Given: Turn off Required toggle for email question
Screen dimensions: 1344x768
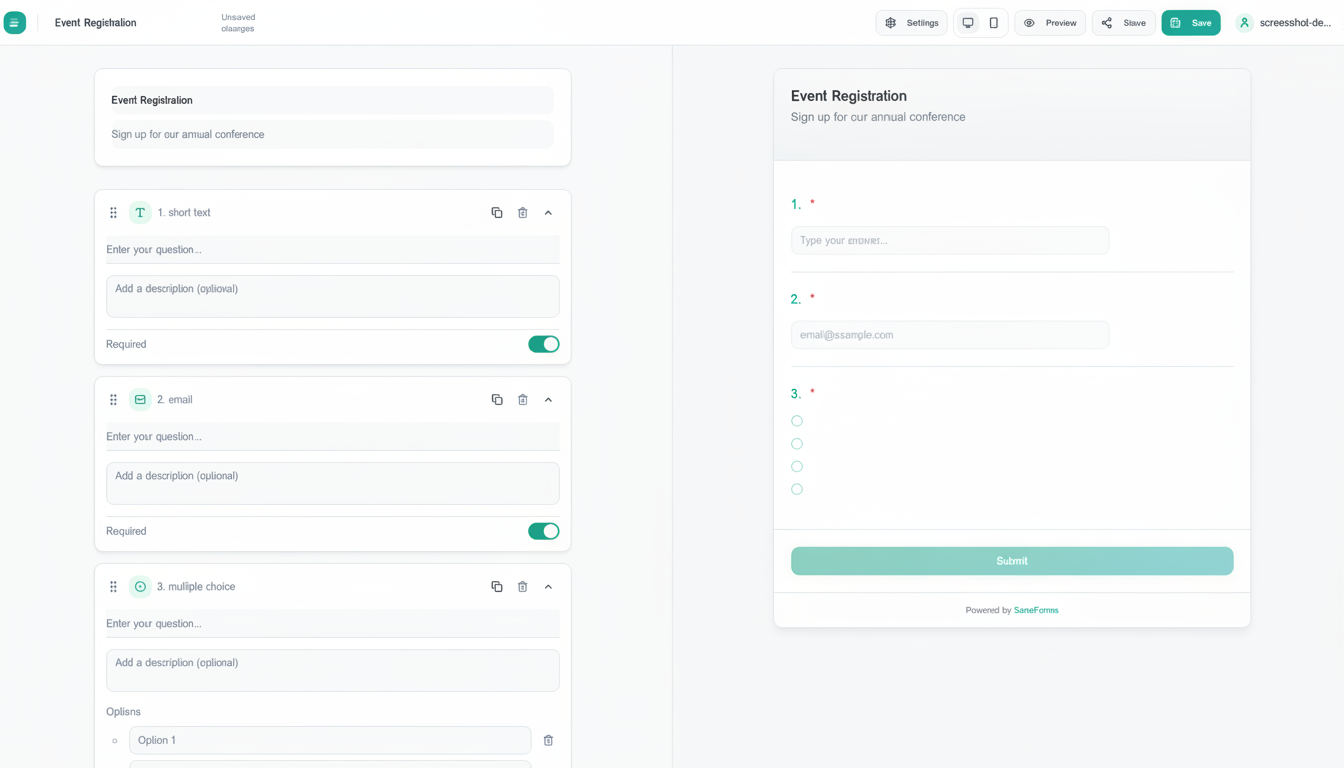Looking at the screenshot, I should point(543,531).
